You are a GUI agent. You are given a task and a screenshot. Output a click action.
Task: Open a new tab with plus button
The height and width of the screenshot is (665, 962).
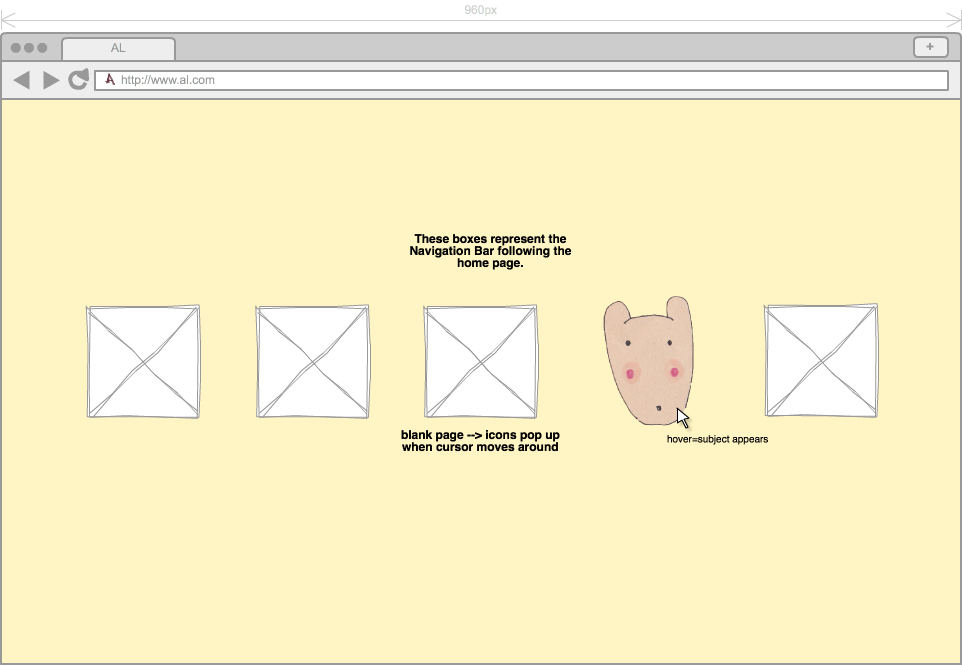tap(930, 47)
